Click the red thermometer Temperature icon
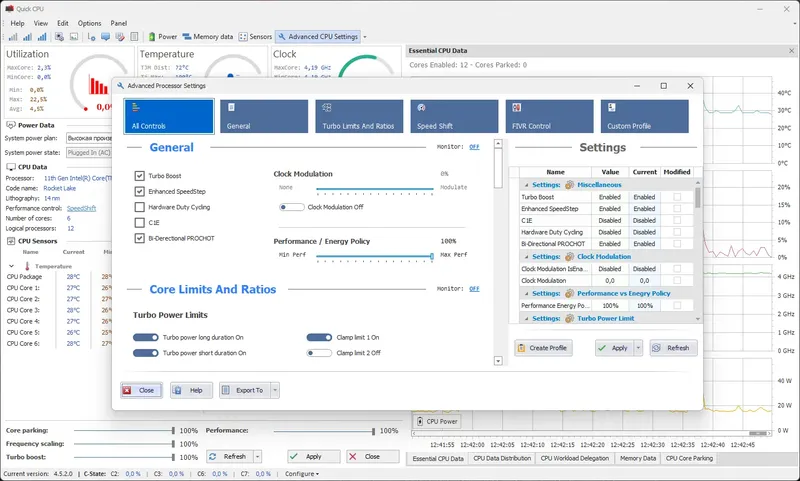This screenshot has height=481, width=800. 27,266
